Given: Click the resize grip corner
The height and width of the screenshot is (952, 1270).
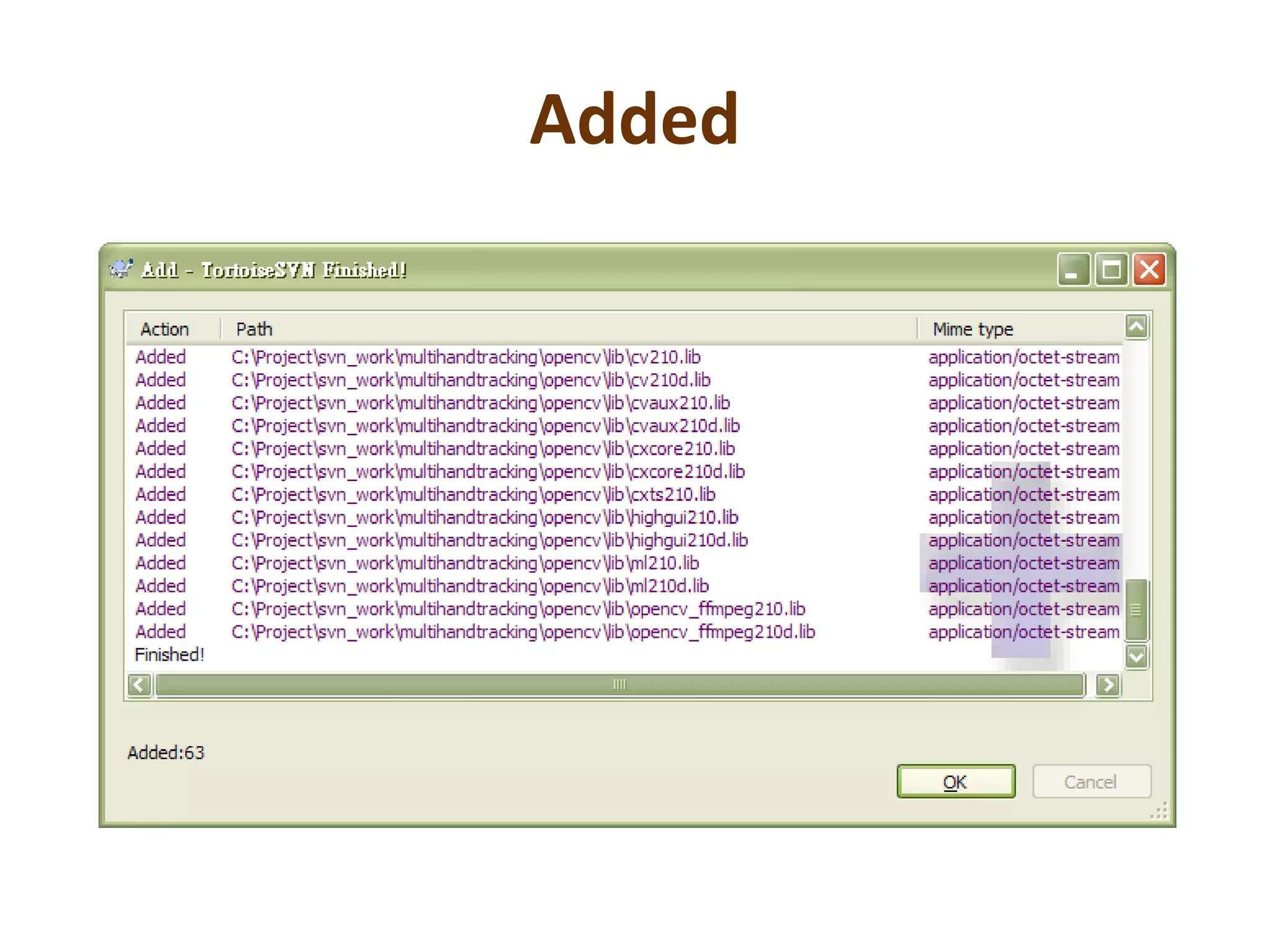Looking at the screenshot, I should point(1160,811).
